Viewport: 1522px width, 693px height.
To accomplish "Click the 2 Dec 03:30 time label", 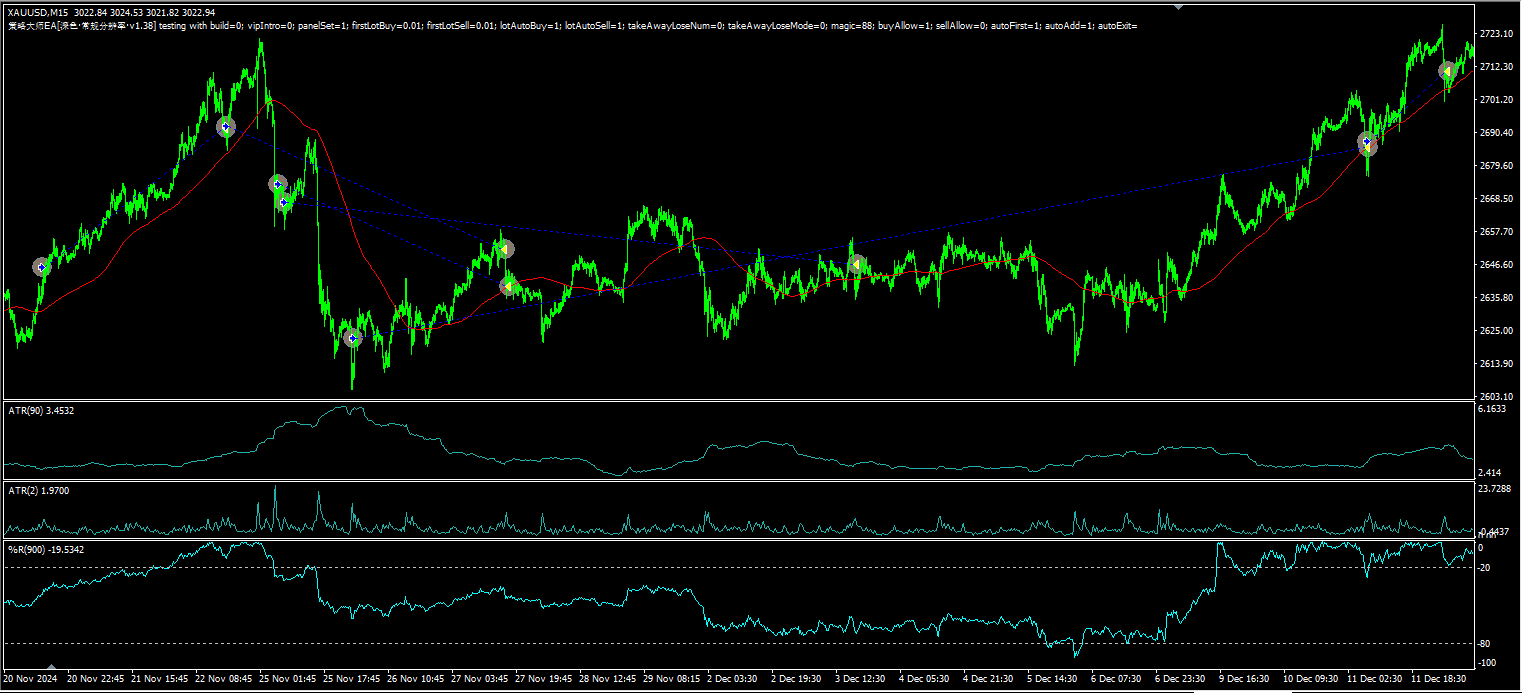I will 734,678.
